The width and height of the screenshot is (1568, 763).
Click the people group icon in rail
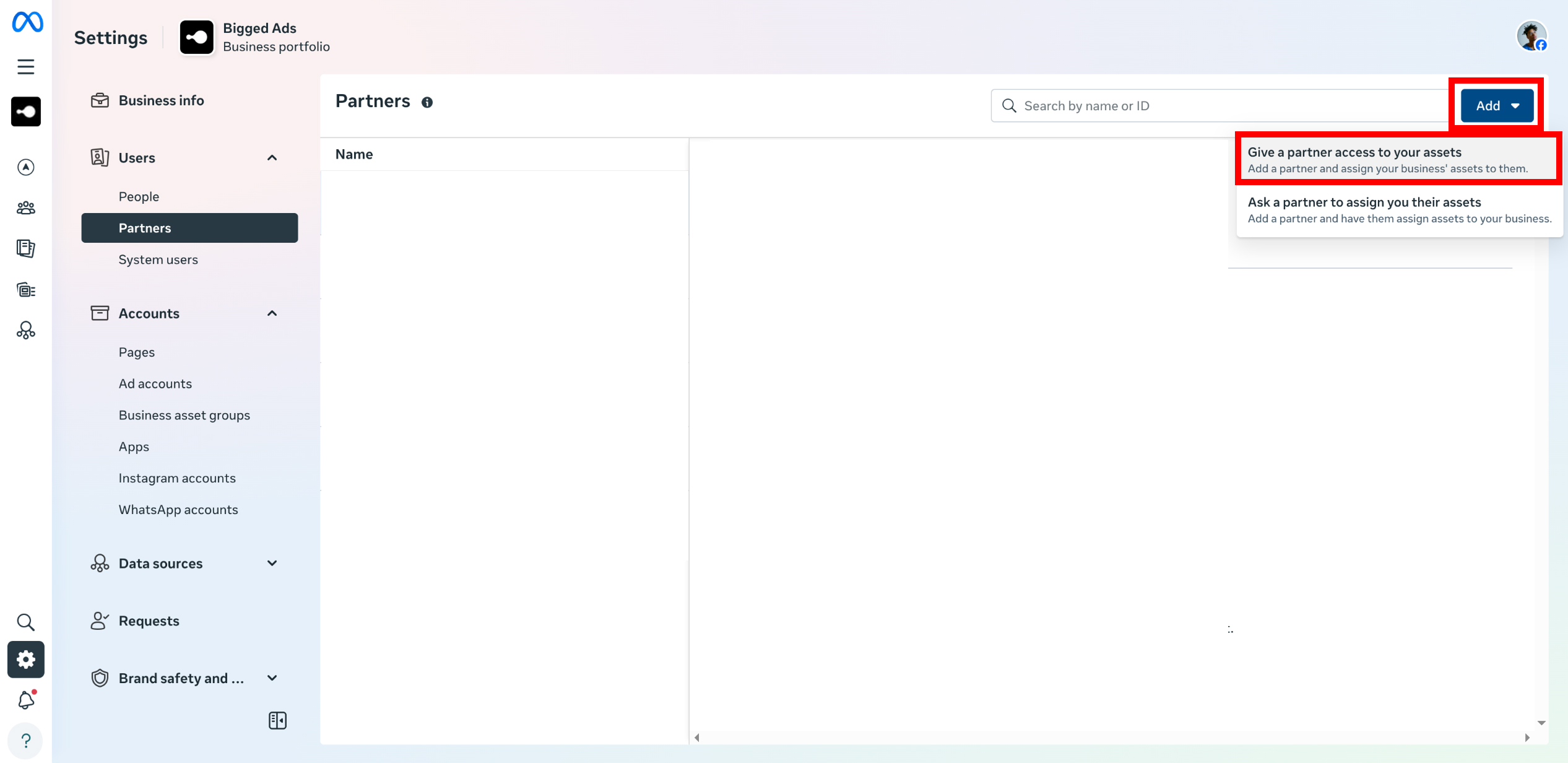pos(26,208)
